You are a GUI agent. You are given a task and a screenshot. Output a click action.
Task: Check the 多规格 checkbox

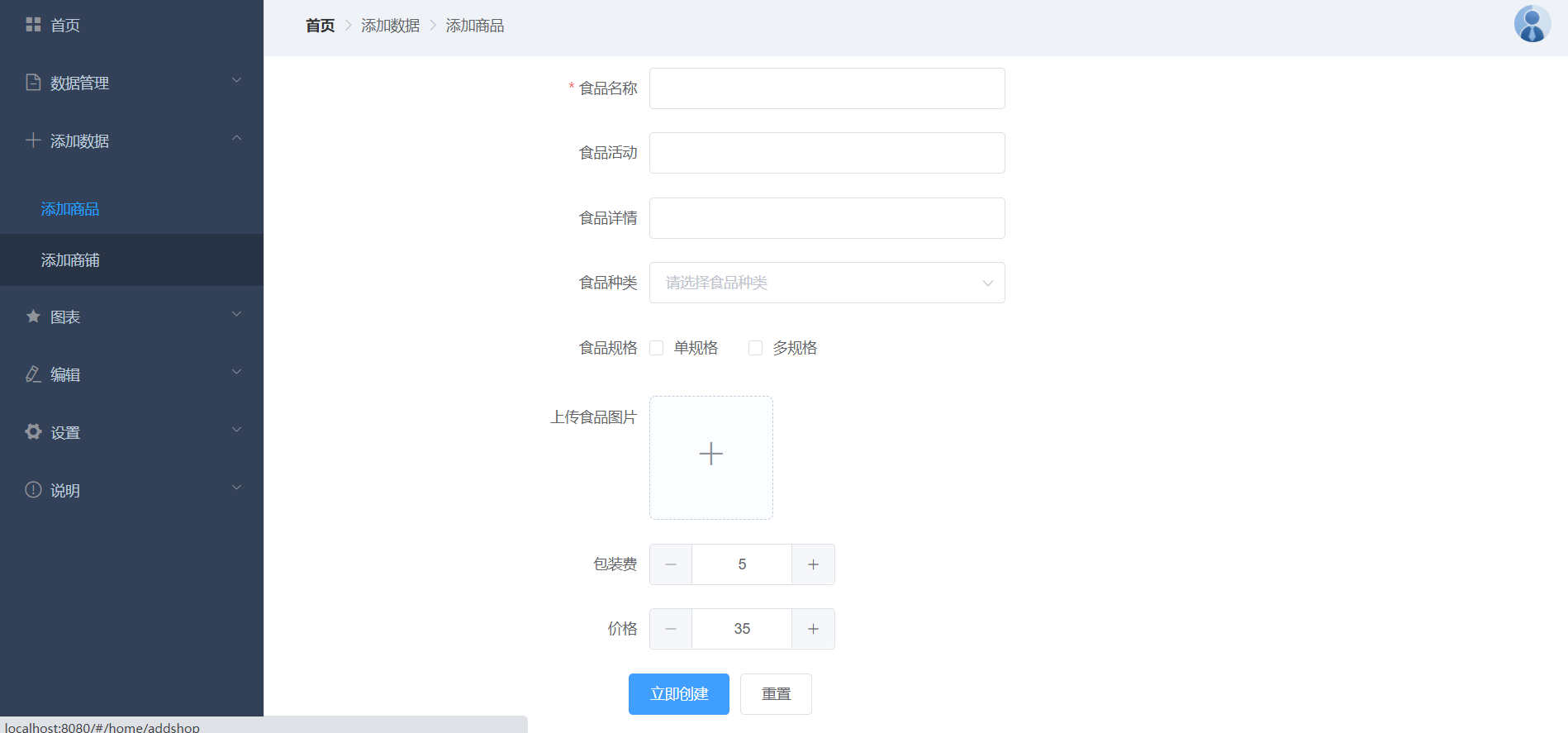coord(755,348)
